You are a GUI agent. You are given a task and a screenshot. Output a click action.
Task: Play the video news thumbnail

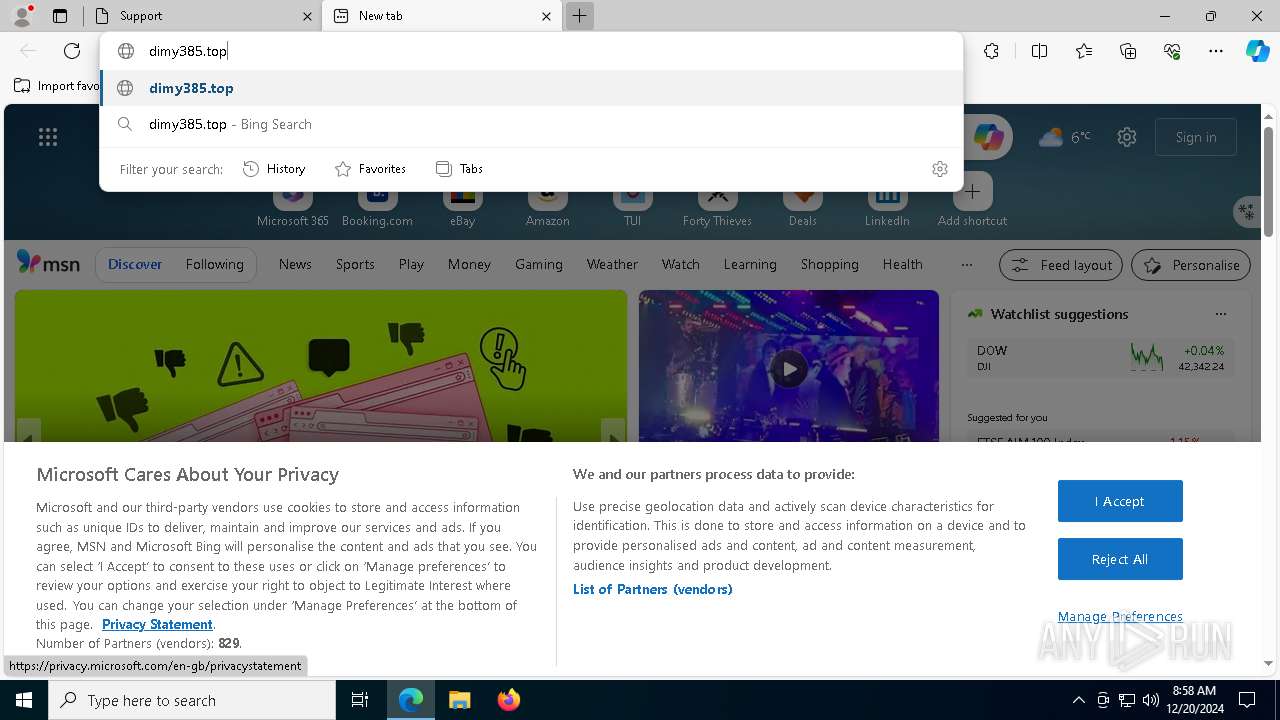tap(789, 369)
